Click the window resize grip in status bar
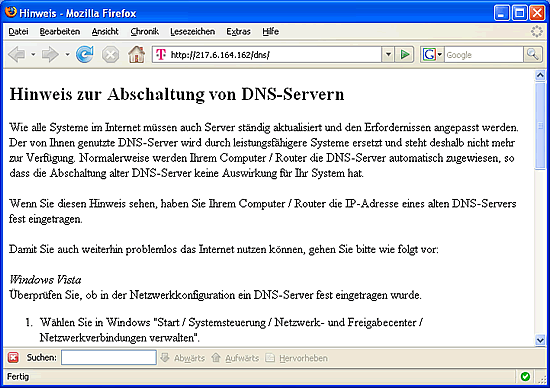The width and height of the screenshot is (550, 388). [x=543, y=379]
